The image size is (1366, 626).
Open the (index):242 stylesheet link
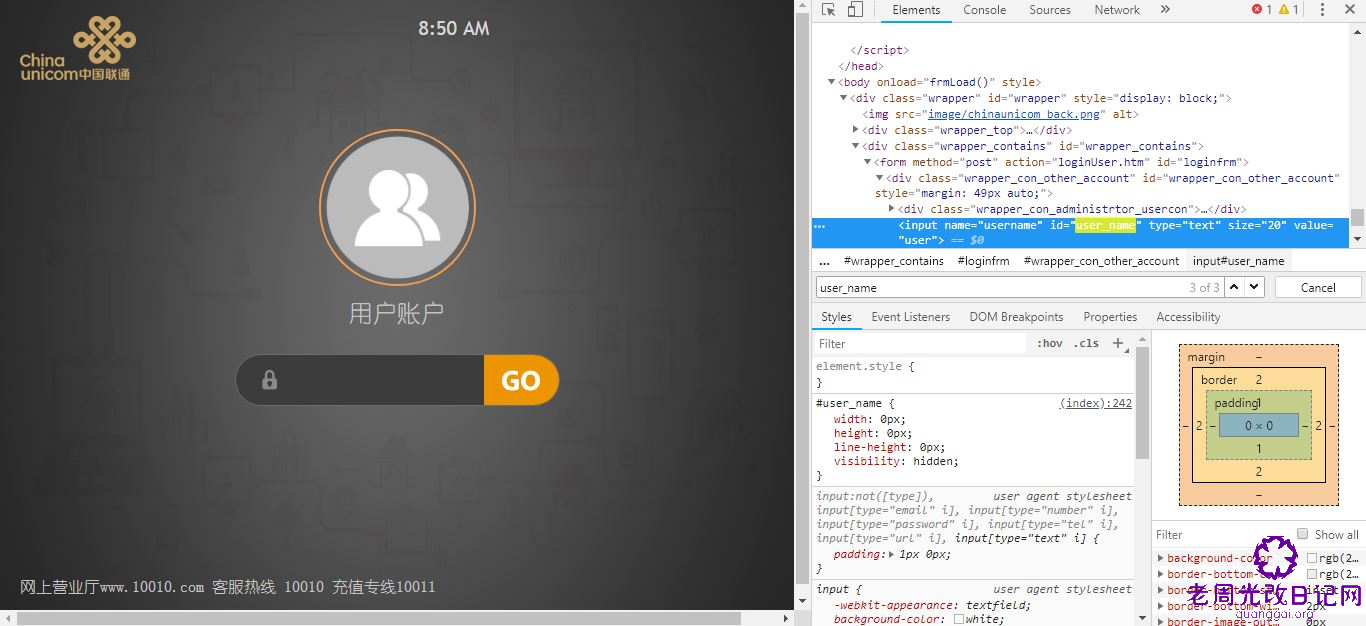[x=1096, y=403]
